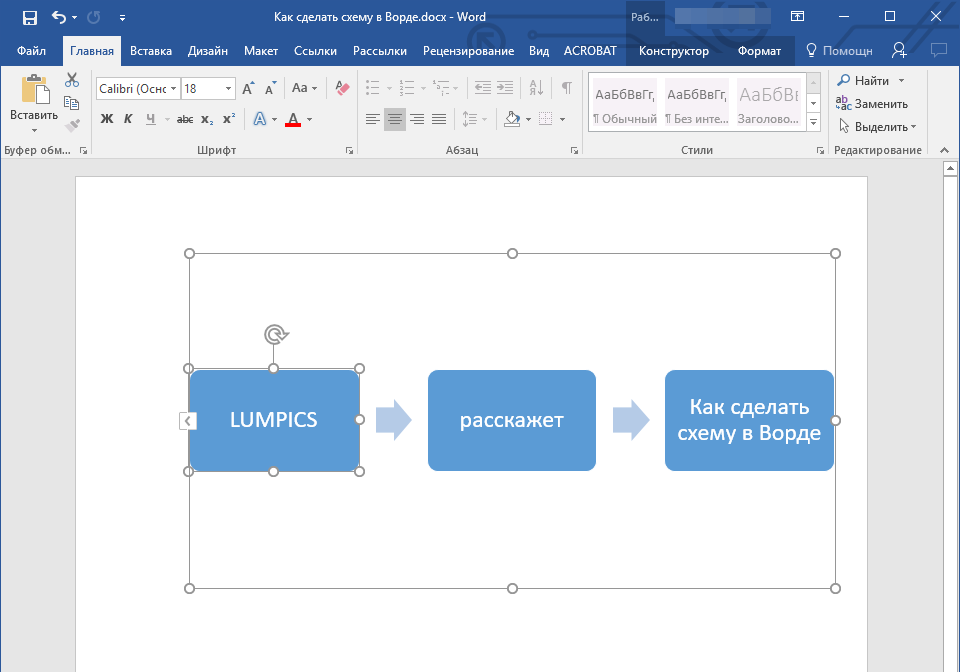Copy selection with copy icon
Screen dimensions: 960x672
point(72,103)
